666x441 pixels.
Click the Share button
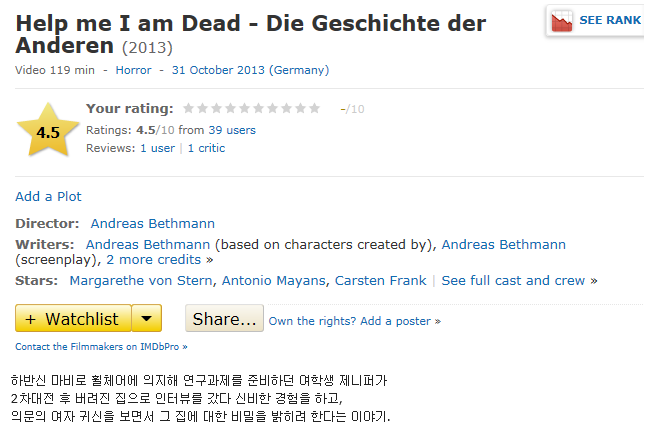[x=224, y=319]
